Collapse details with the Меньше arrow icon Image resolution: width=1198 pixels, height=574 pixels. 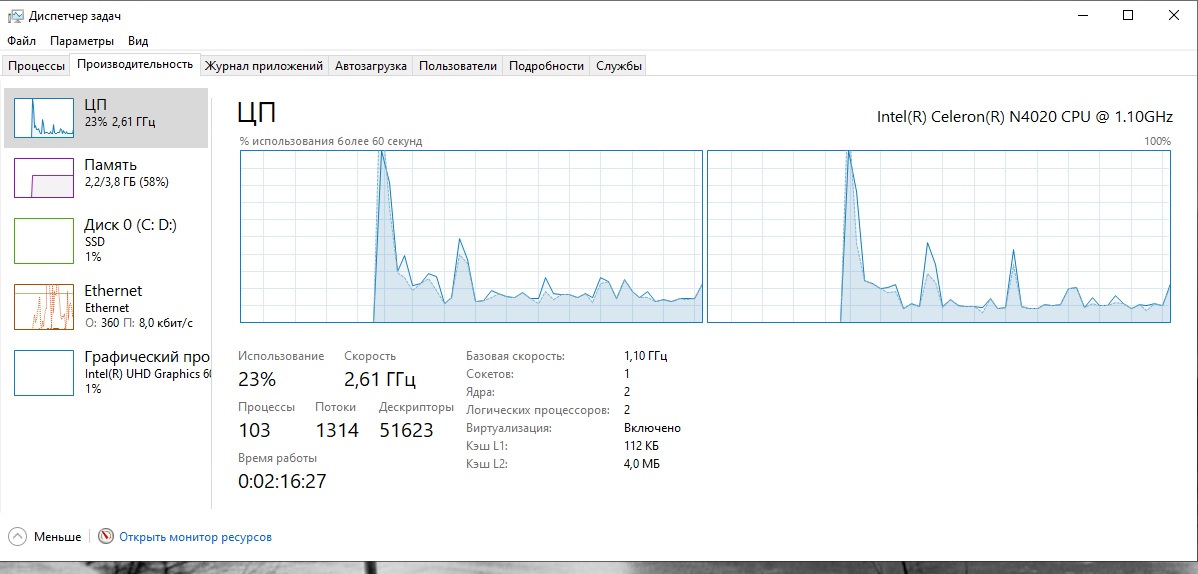tap(17, 537)
